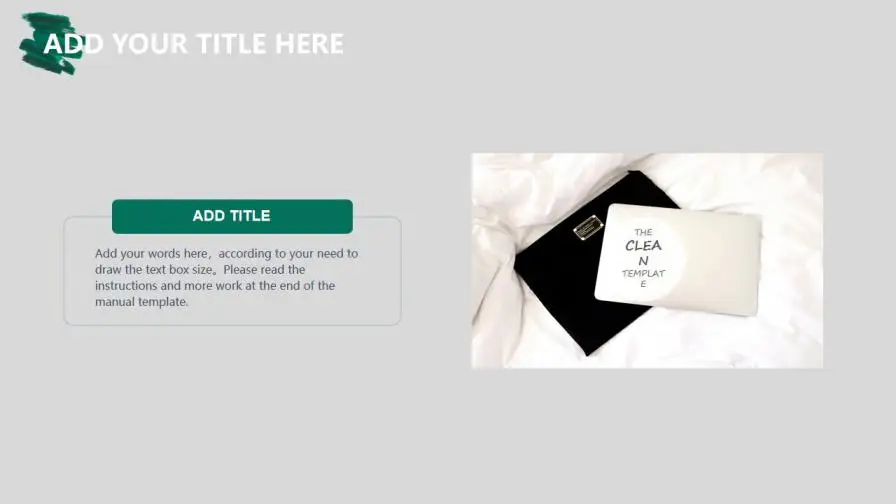Select the laptop-on-bed photo
The width and height of the screenshot is (896, 504).
(x=647, y=261)
